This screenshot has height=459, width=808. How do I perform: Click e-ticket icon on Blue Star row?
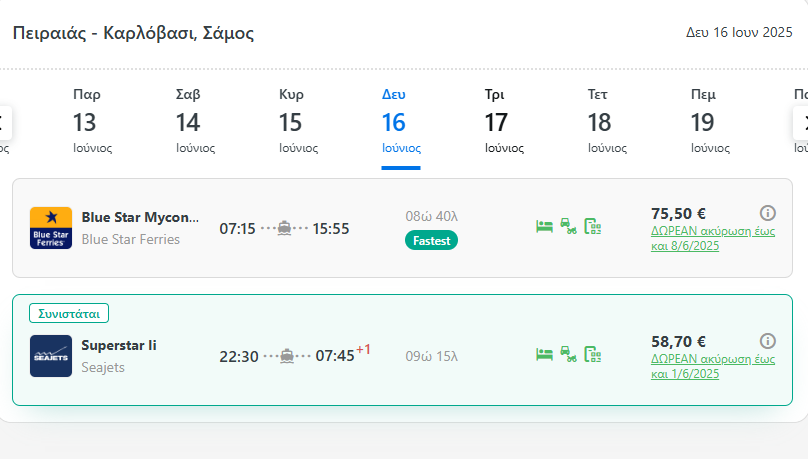pyautogui.click(x=592, y=226)
